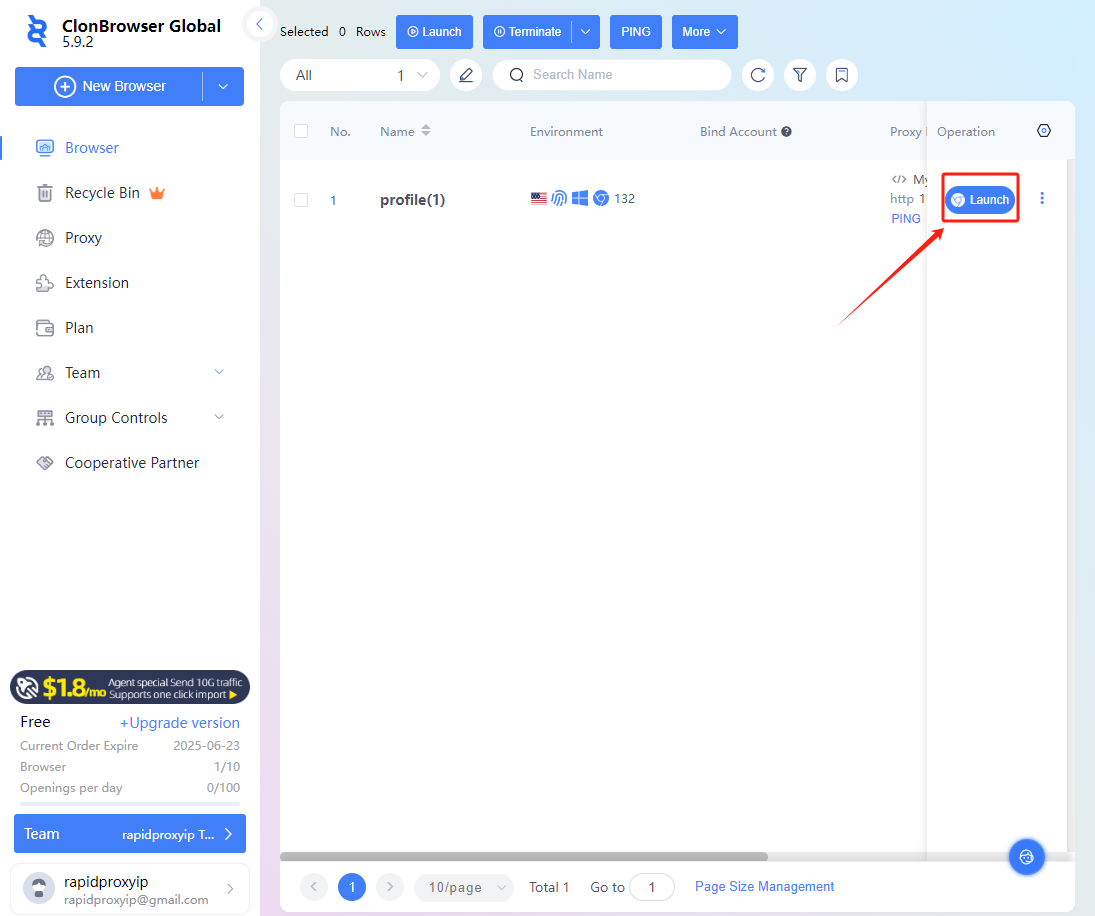
Task: Toggle the select-all checkbox in the header
Action: (301, 131)
